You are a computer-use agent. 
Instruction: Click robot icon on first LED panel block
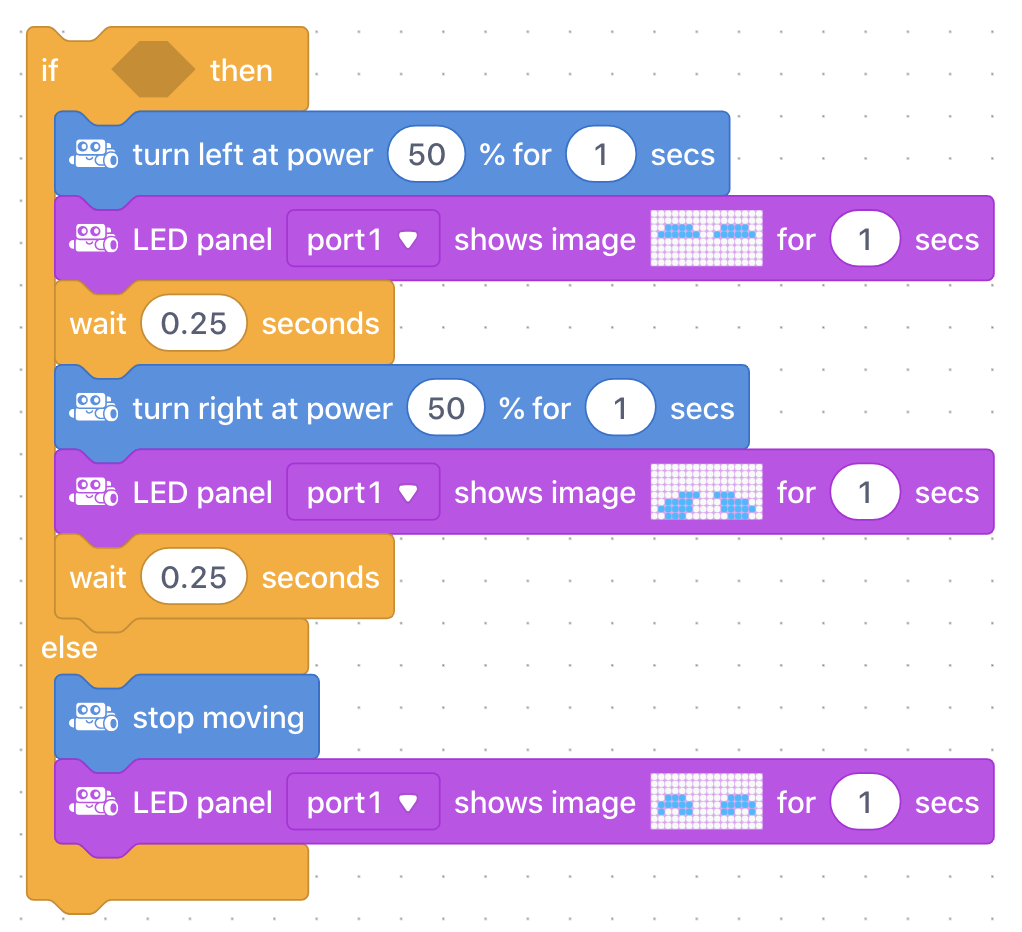coord(94,239)
